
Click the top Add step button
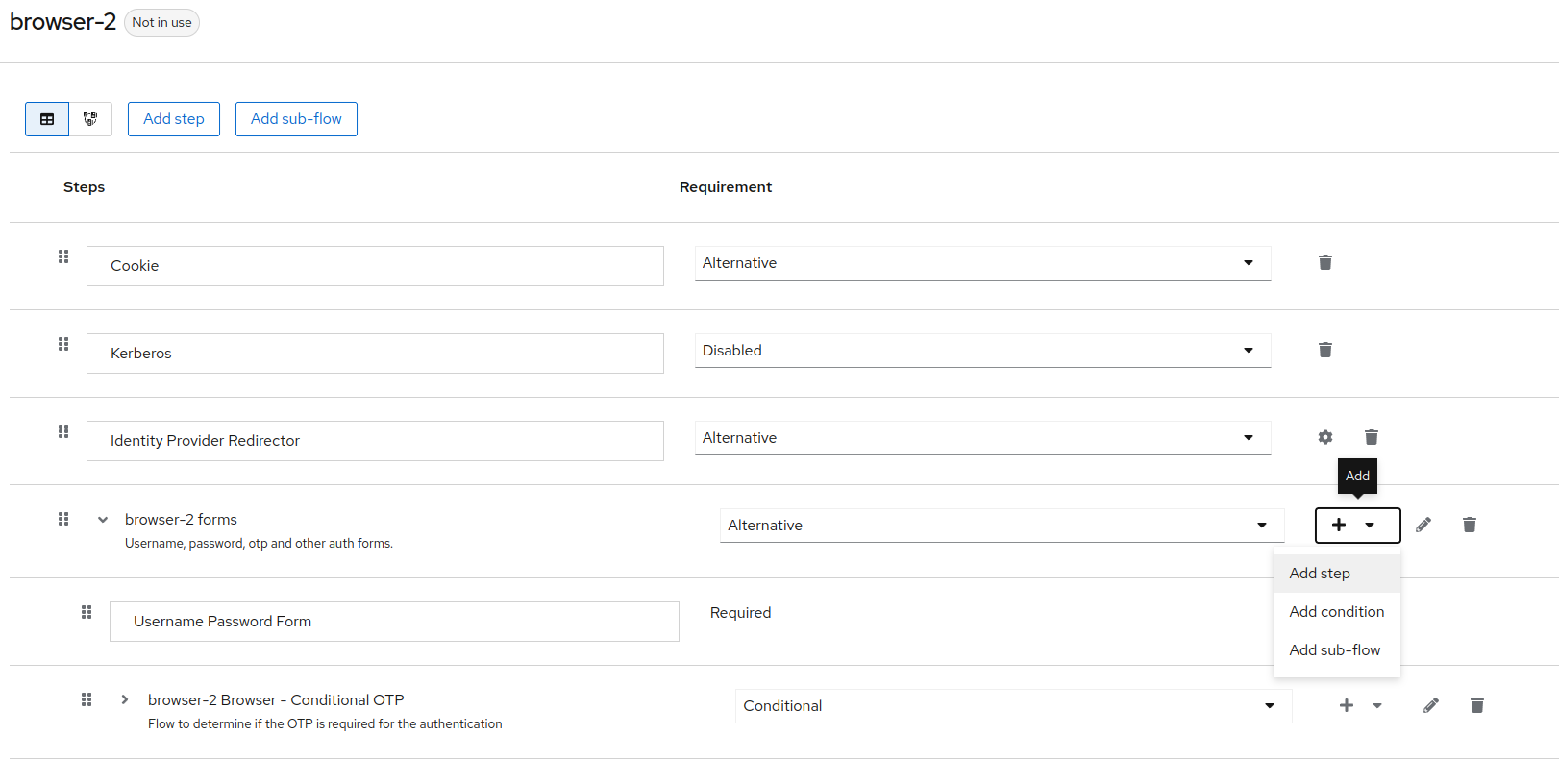tap(174, 119)
